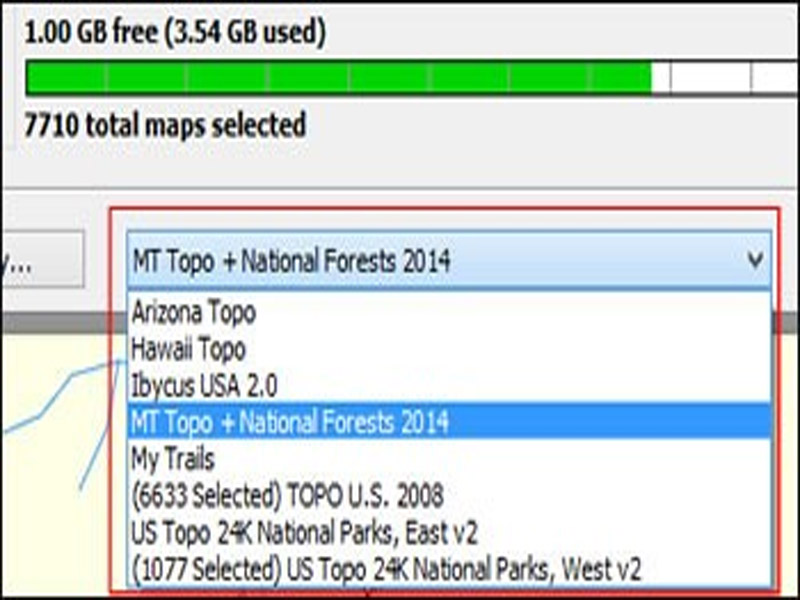
Task: Click the 7710 total maps selected label
Action: tap(165, 126)
